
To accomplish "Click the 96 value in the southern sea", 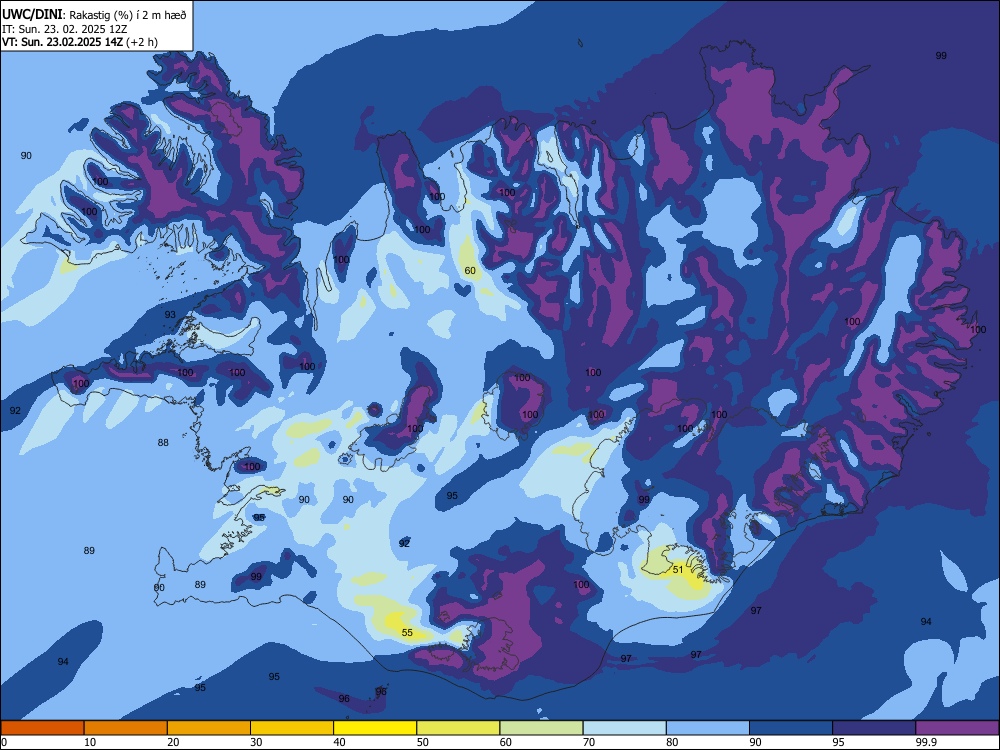I will [x=344, y=699].
